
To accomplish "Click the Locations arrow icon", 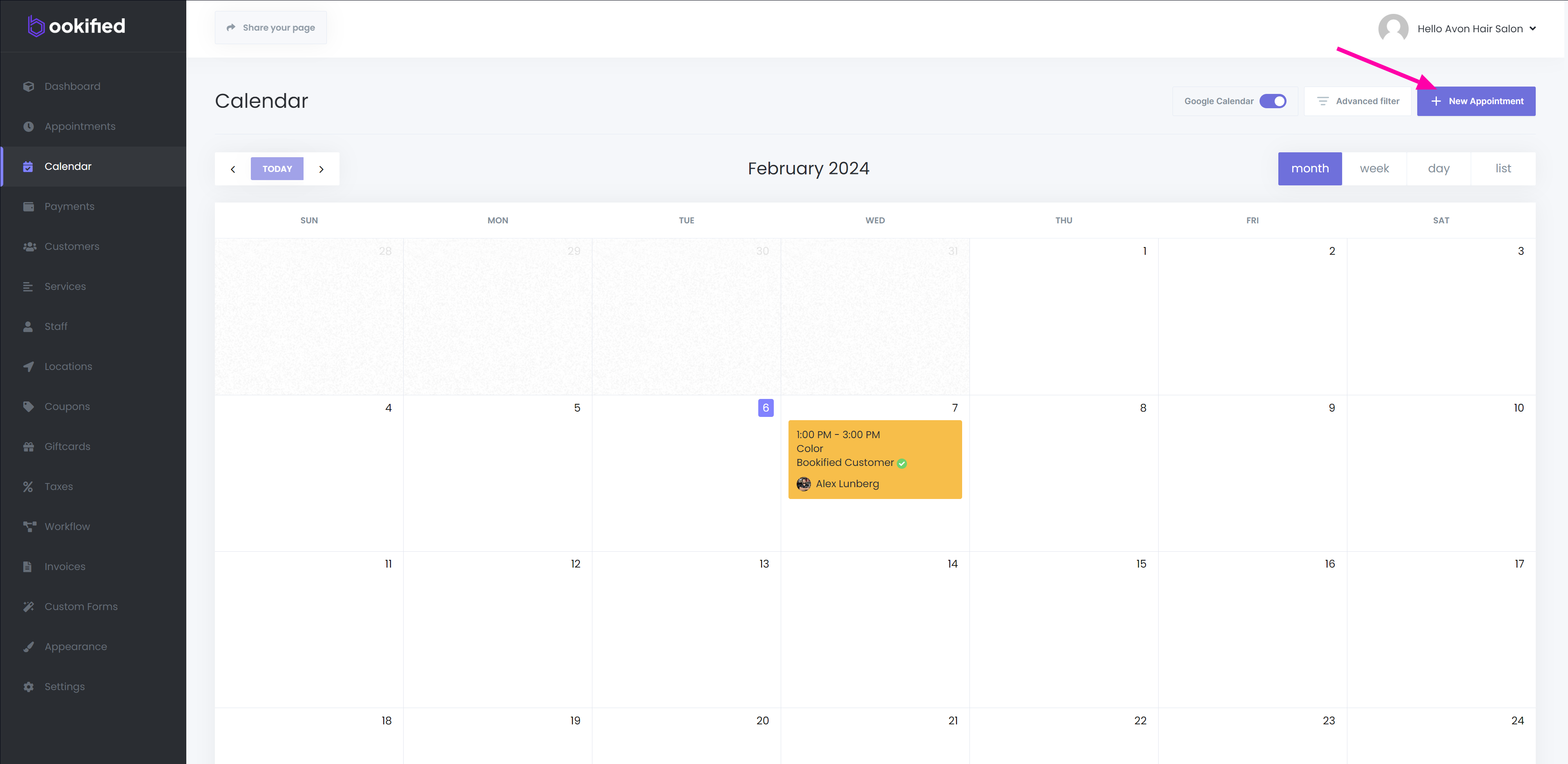I will click(x=28, y=367).
